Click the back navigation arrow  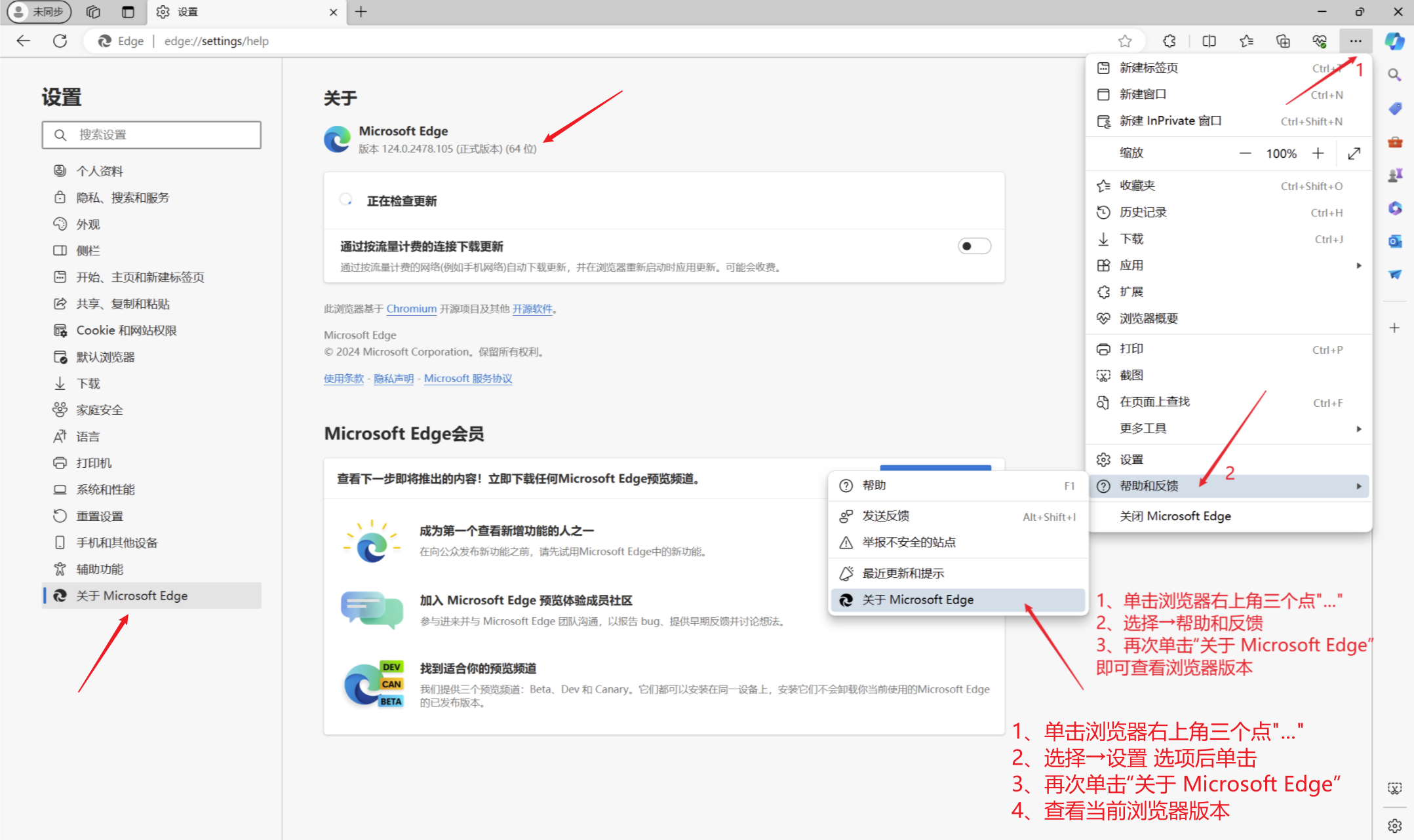pyautogui.click(x=24, y=41)
